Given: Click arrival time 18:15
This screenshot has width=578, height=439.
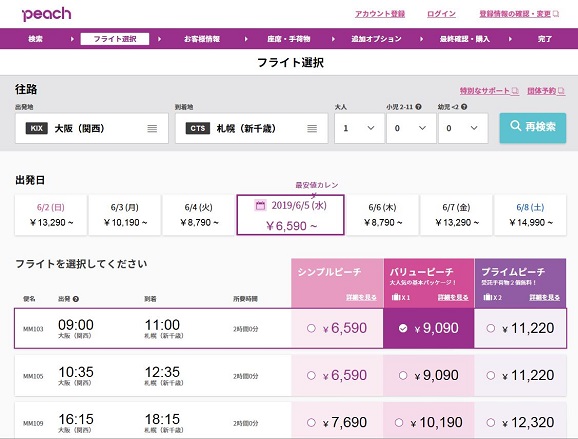Looking at the screenshot, I should [162, 419].
